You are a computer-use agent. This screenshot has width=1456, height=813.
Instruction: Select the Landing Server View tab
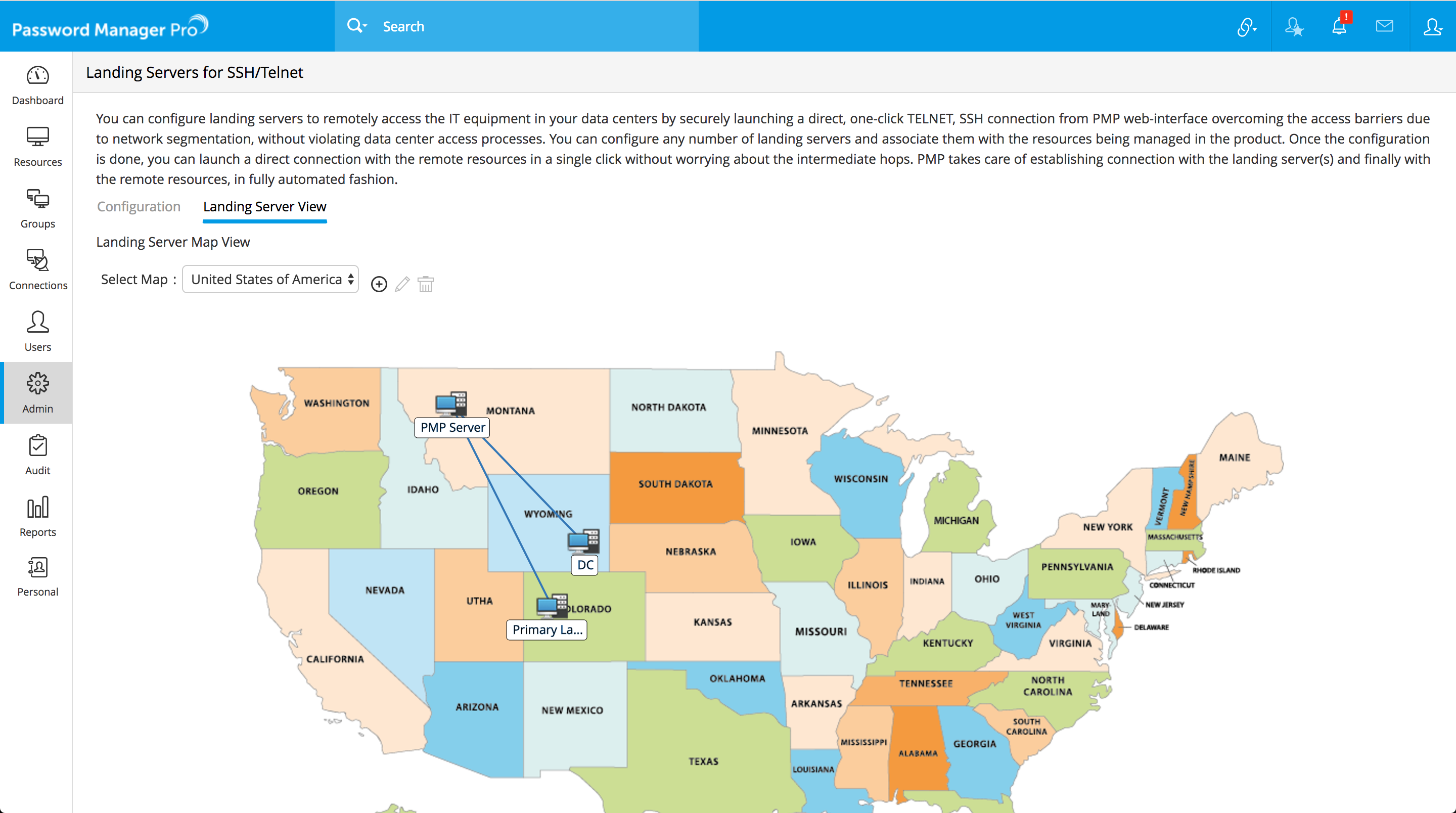pyautogui.click(x=264, y=206)
